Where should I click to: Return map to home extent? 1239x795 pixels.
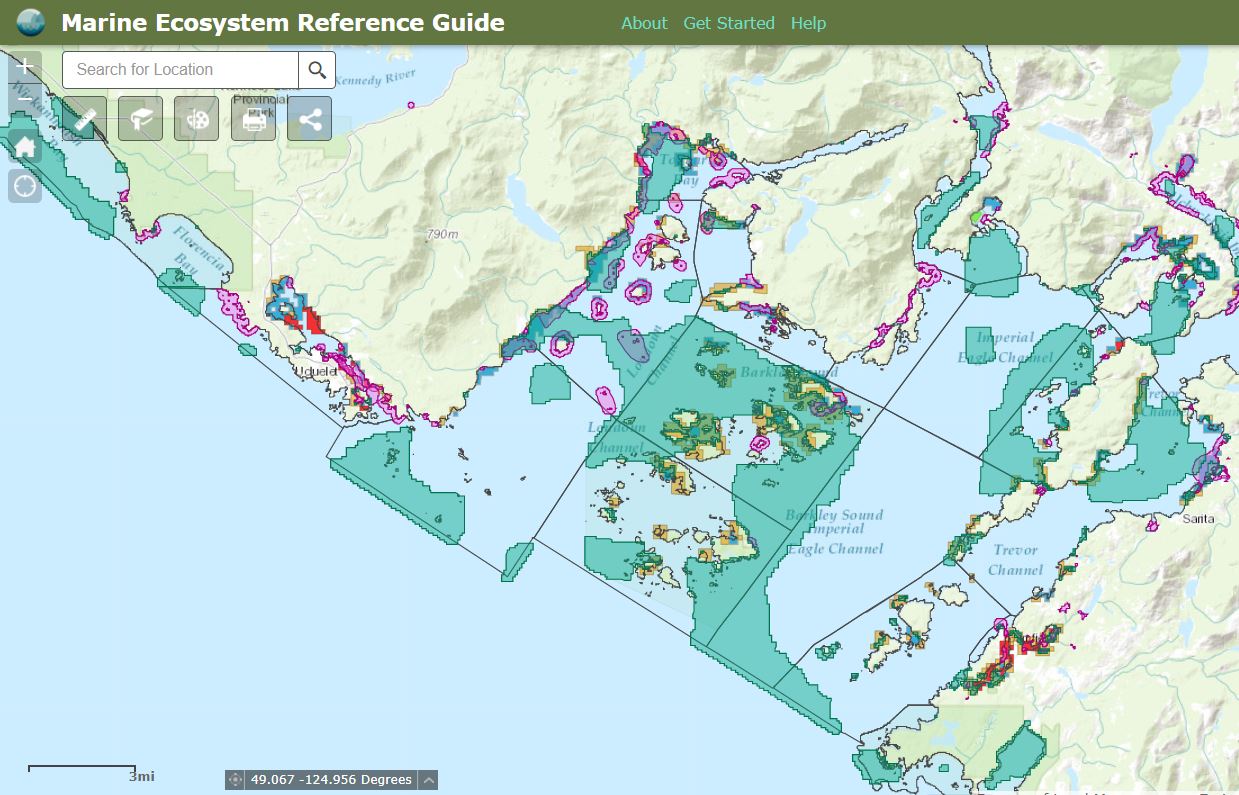point(25,147)
